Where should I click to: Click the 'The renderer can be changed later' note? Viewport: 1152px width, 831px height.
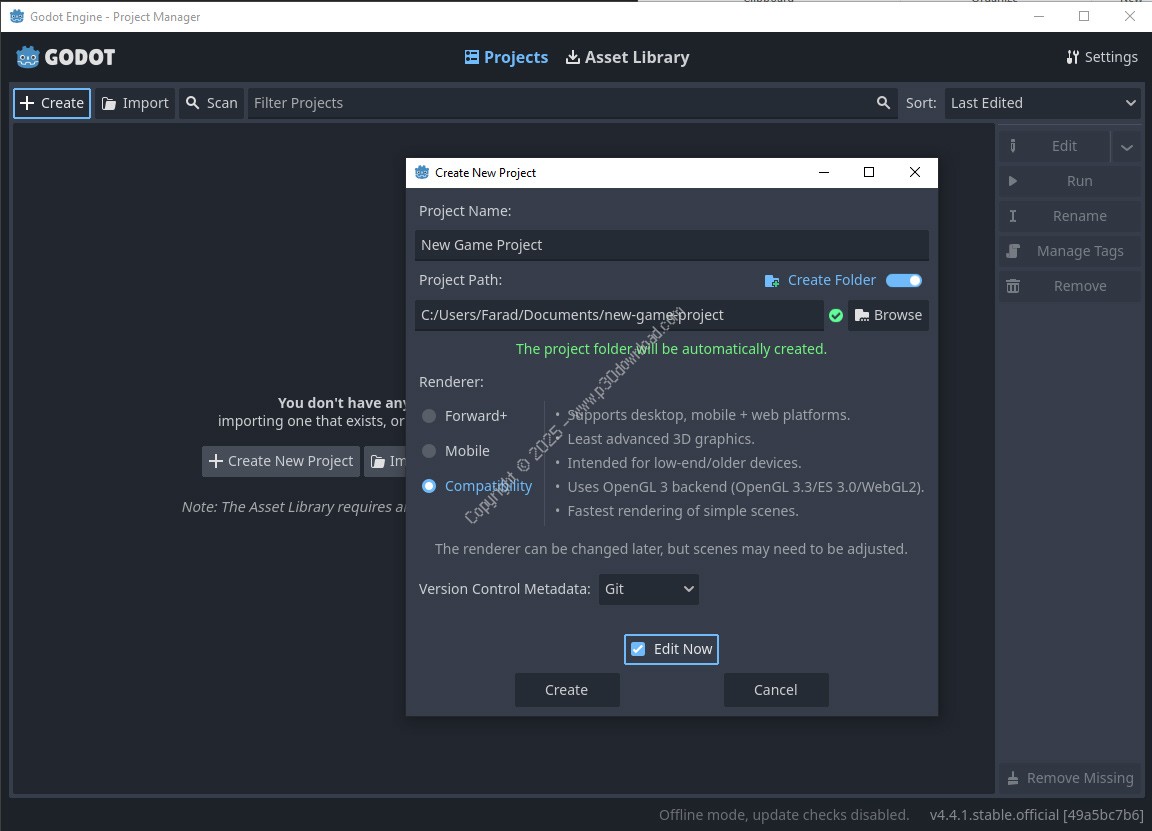pyautogui.click(x=672, y=549)
